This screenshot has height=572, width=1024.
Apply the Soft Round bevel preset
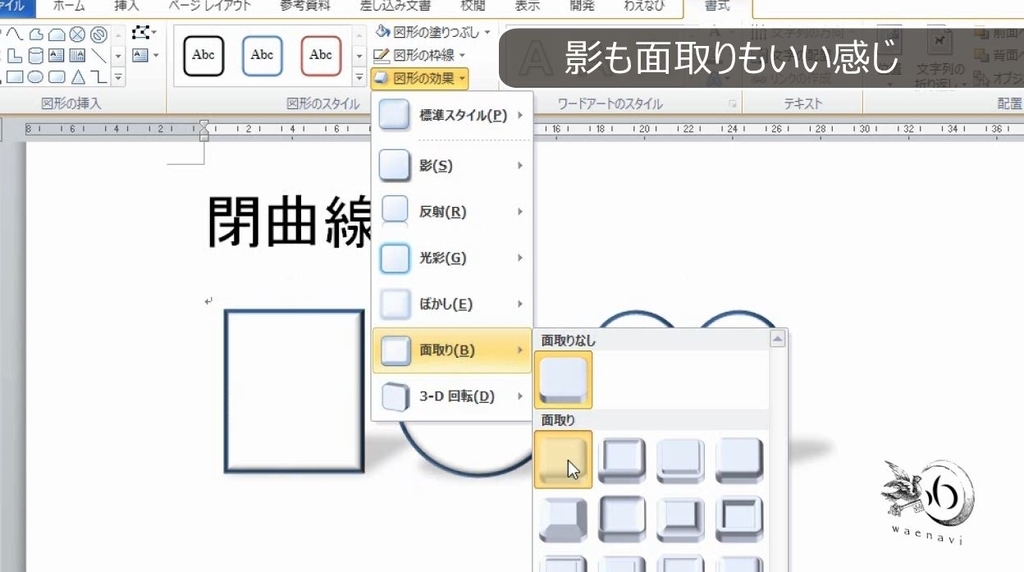[622, 518]
